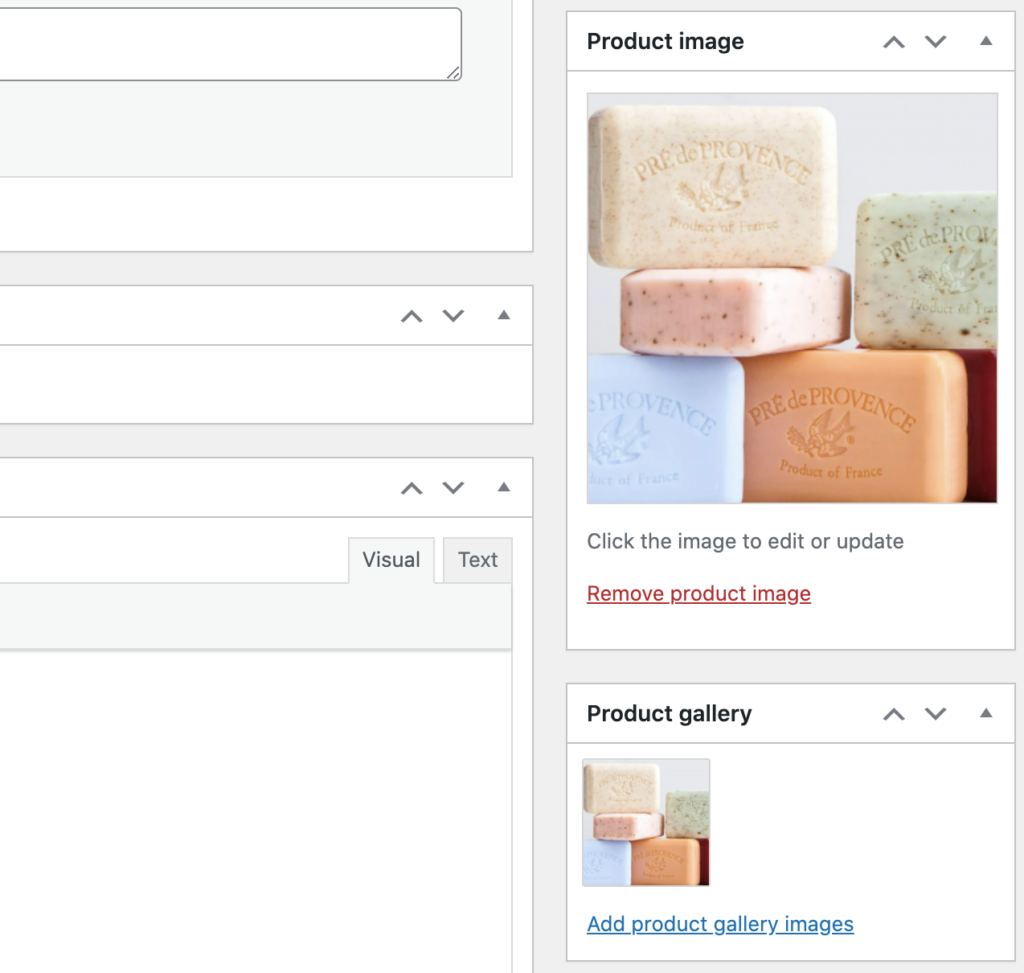This screenshot has height=973, width=1024.
Task: Collapse the Product image panel
Action: coord(985,41)
